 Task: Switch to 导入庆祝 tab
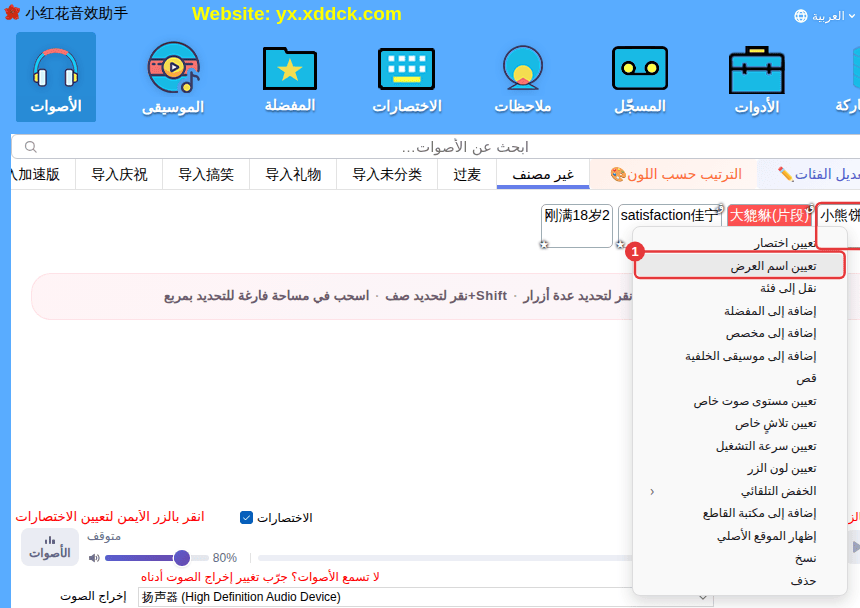coord(119,174)
